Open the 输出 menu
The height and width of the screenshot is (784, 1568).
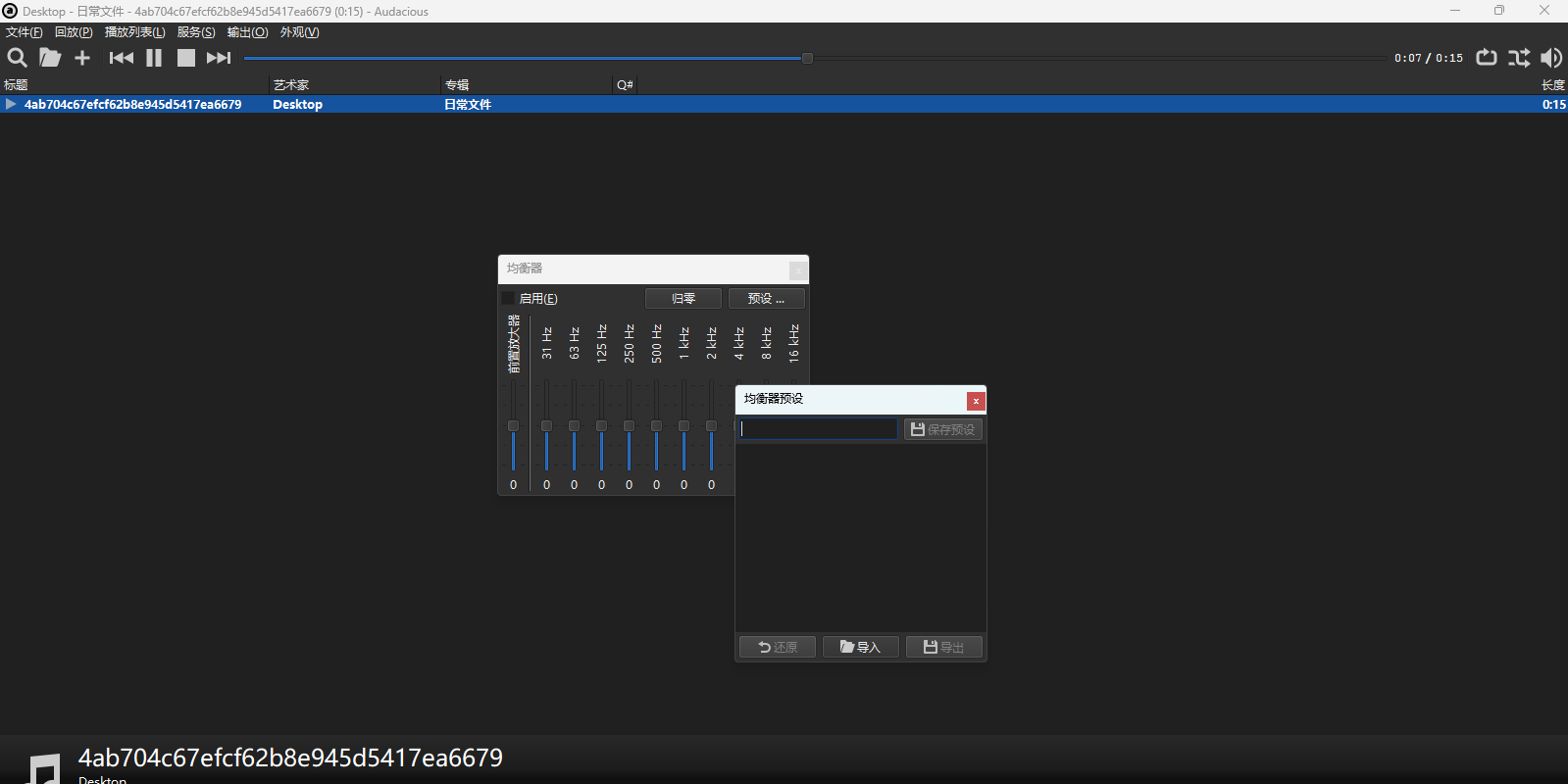pos(247,32)
